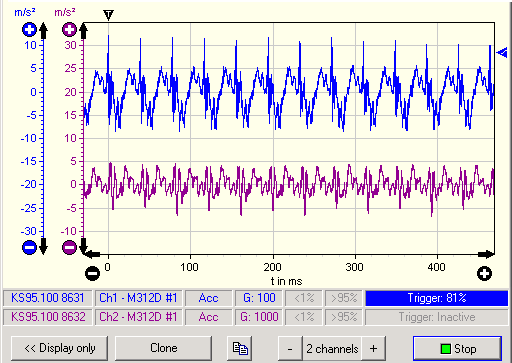Click the trigger time marker T
This screenshot has width=512, height=363.
(x=108, y=15)
